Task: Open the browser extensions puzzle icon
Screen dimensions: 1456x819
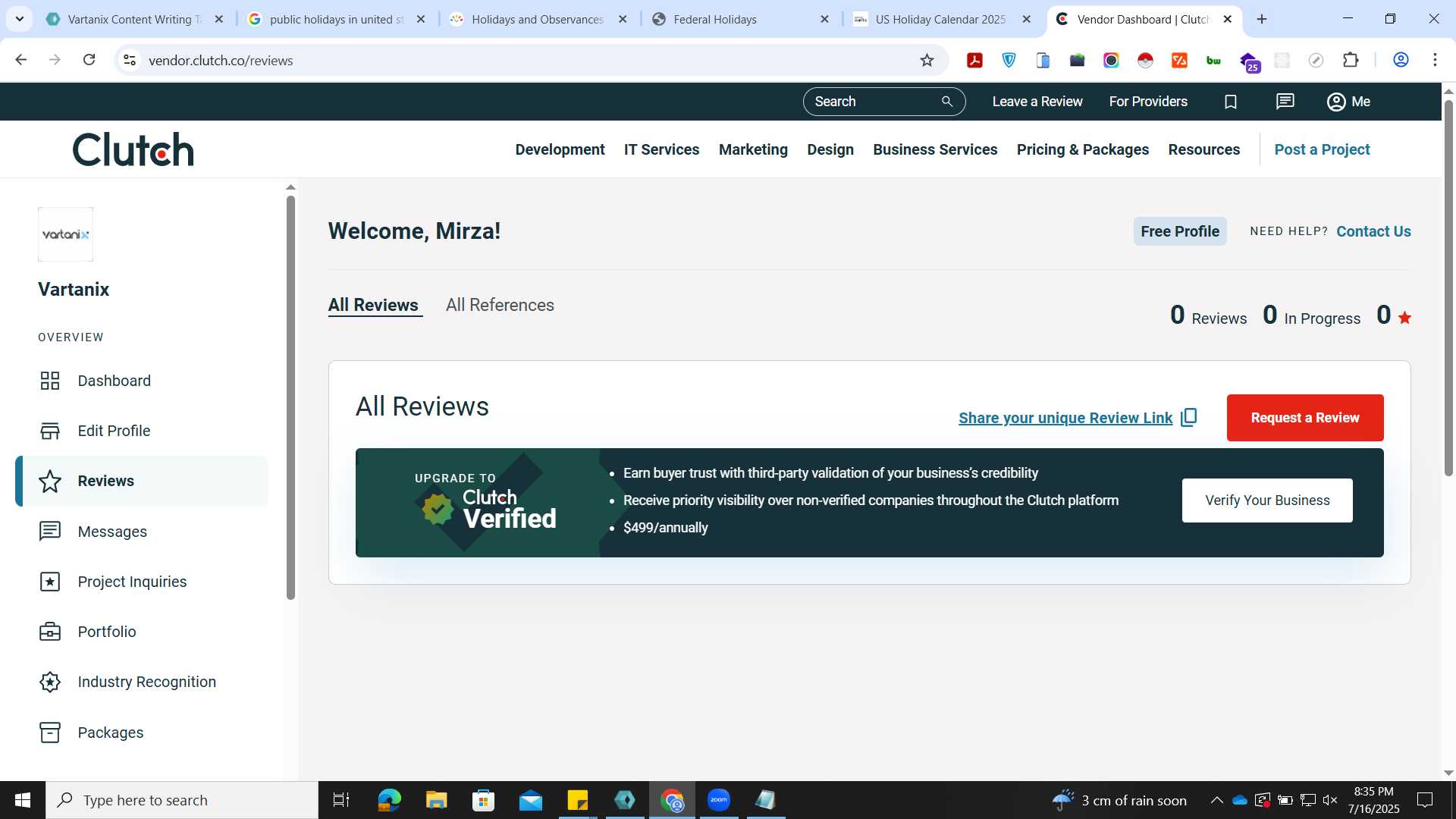Action: [1351, 60]
